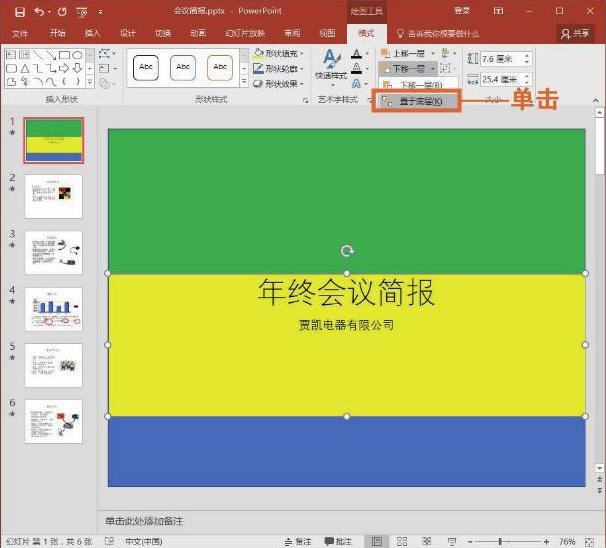Switch to the Home (开始) tab
Screen dimensions: 606x548
pos(57,33)
